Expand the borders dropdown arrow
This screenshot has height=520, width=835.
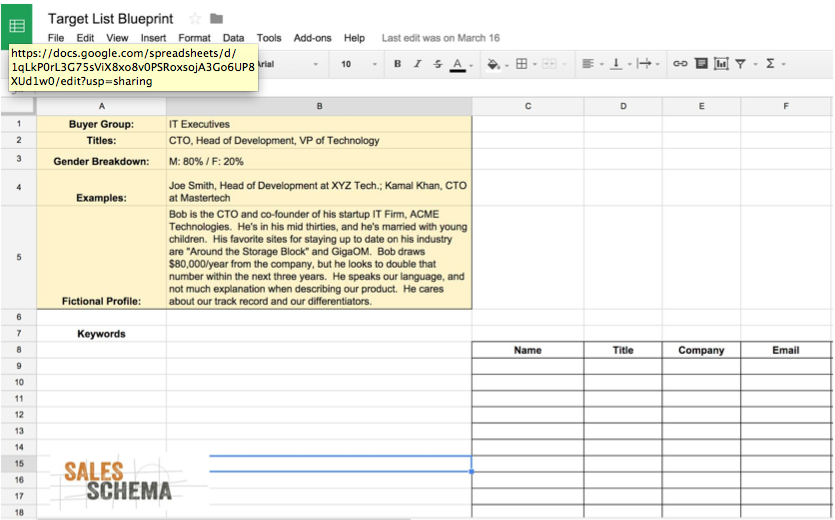(x=535, y=64)
